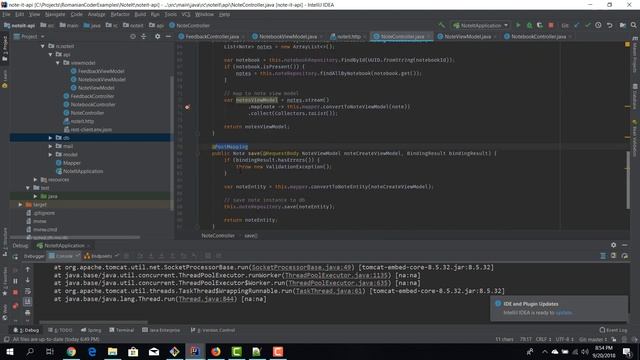
Task: Run NoteItApplication with green play icon
Action: click(x=518, y=25)
